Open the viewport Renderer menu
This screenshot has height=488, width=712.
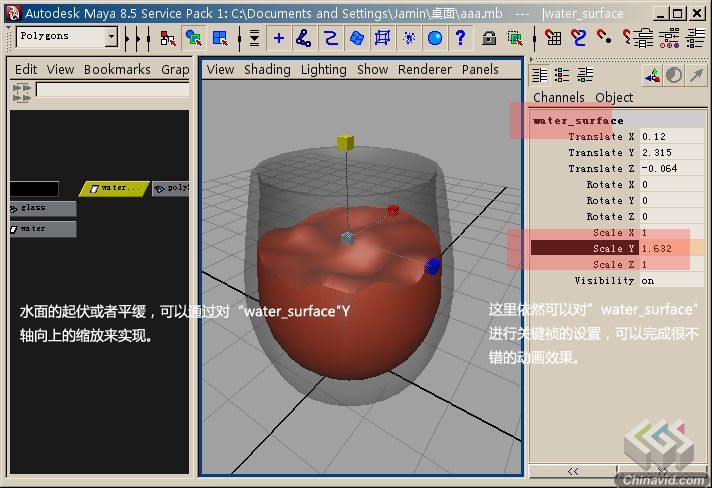[425, 69]
